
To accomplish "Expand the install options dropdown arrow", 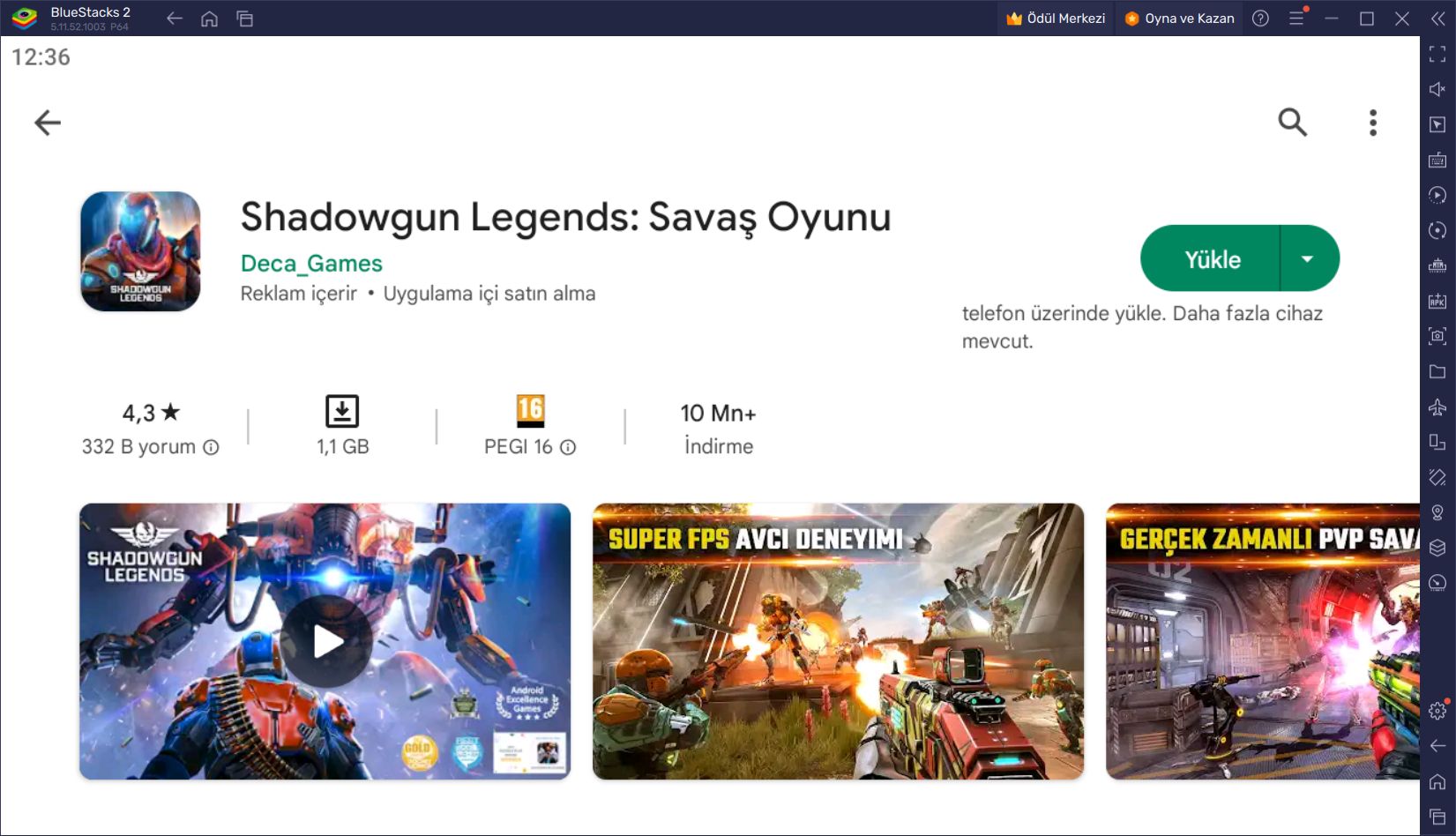I will pyautogui.click(x=1309, y=258).
